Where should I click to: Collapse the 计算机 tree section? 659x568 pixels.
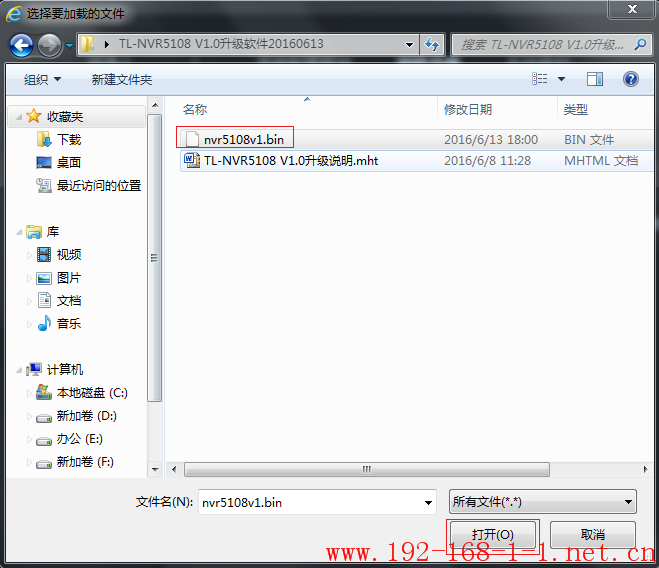[19, 370]
